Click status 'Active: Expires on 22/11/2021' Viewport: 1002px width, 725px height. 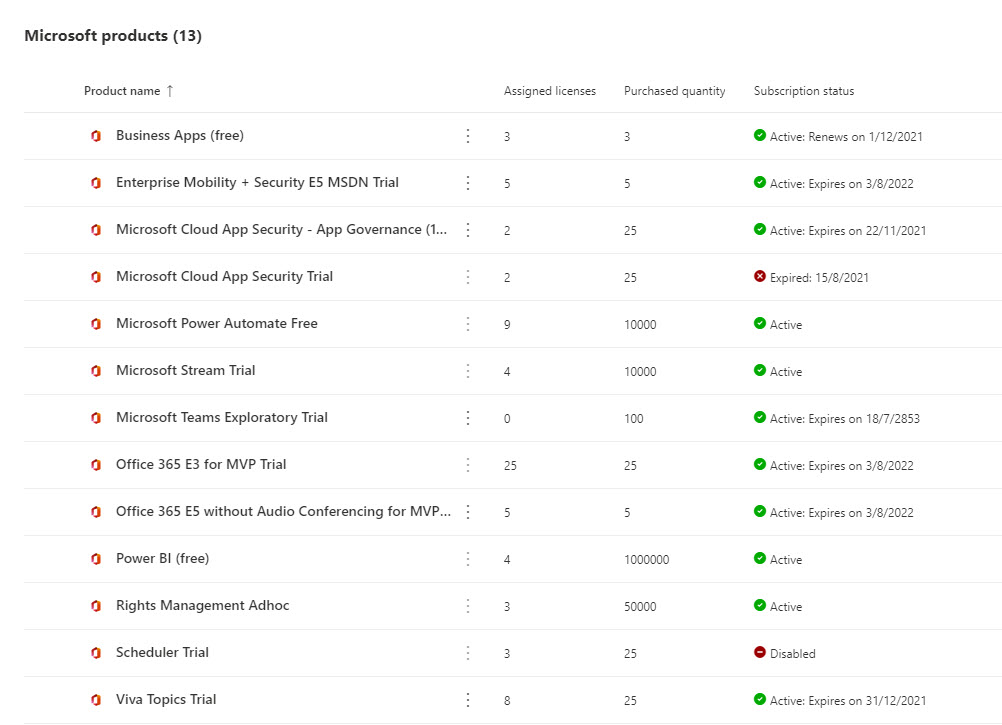[848, 231]
